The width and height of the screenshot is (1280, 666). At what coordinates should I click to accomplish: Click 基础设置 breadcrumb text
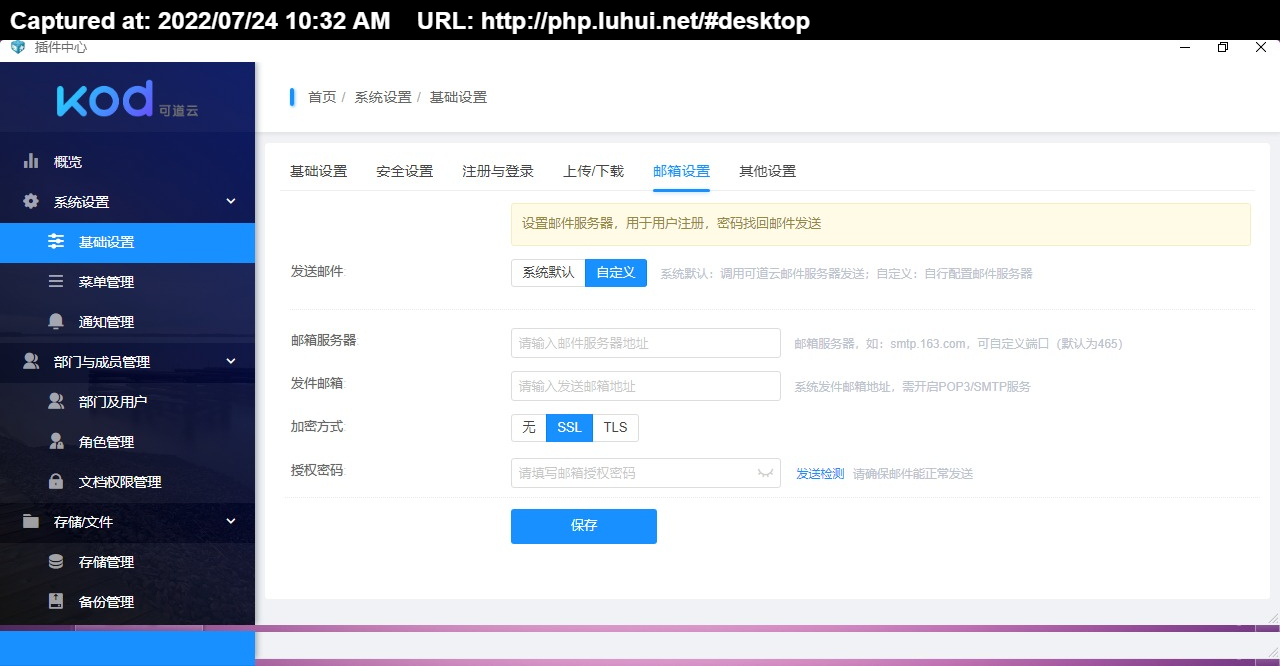458,97
